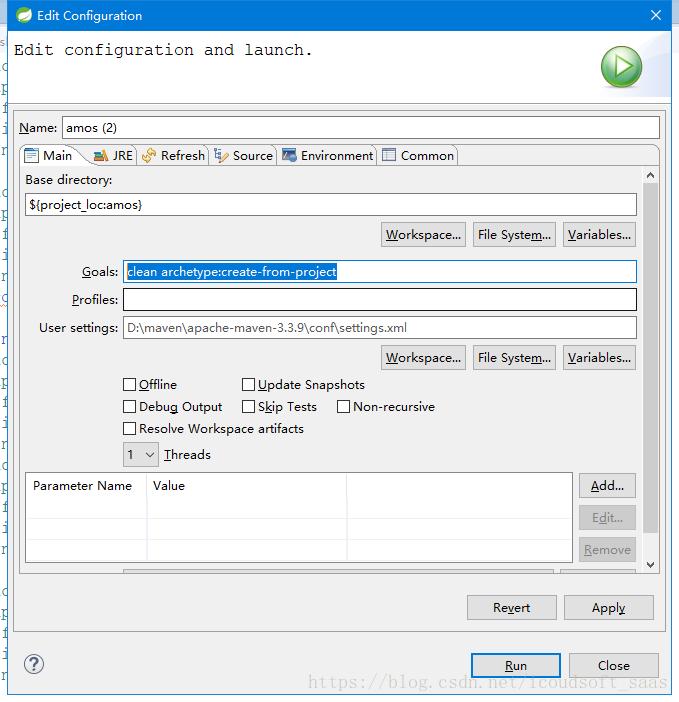Focus the Profiles text field
679x702 pixels.
pos(380,300)
